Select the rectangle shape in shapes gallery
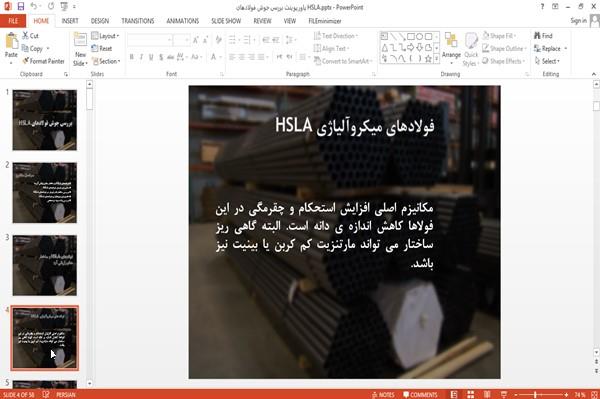This screenshot has width=600, height=399. [x=411, y=37]
